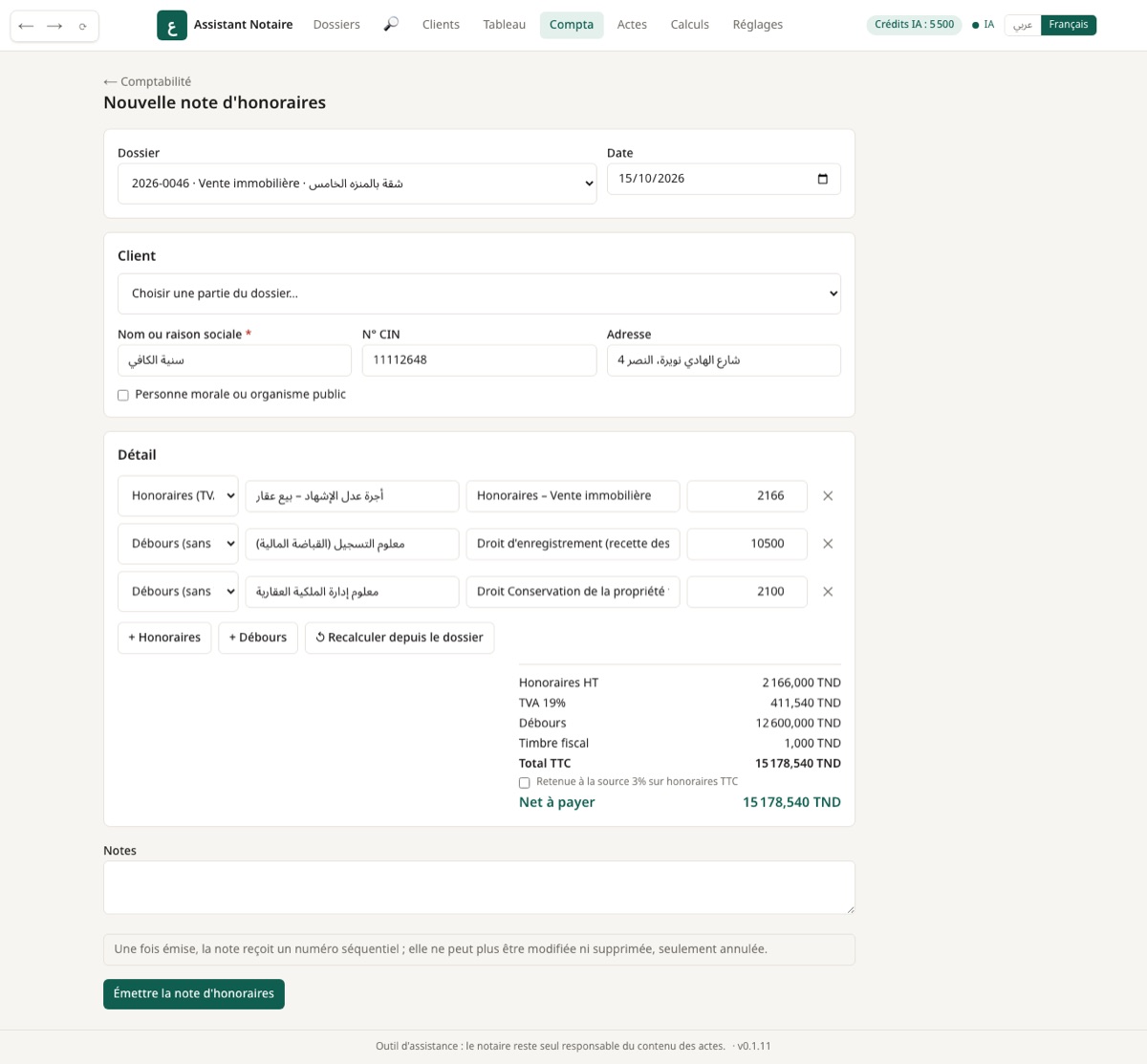Remove the Honoraires Vente immobilière line
The height and width of the screenshot is (1064, 1147).
(828, 496)
